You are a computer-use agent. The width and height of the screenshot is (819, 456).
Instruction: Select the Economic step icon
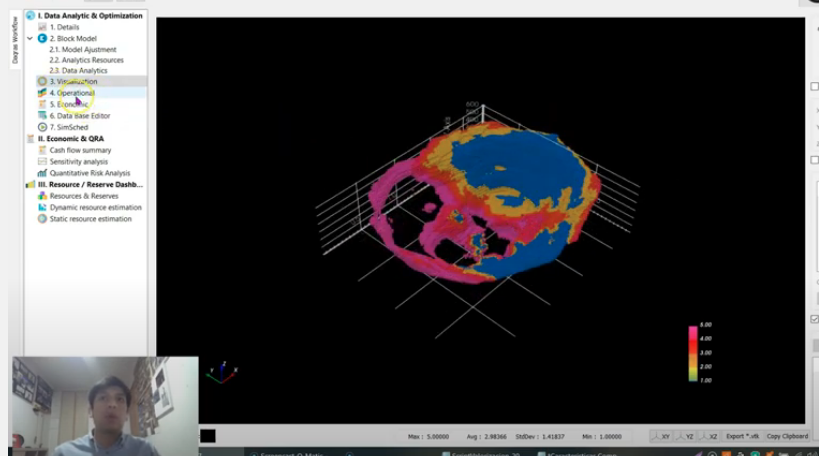(42, 104)
